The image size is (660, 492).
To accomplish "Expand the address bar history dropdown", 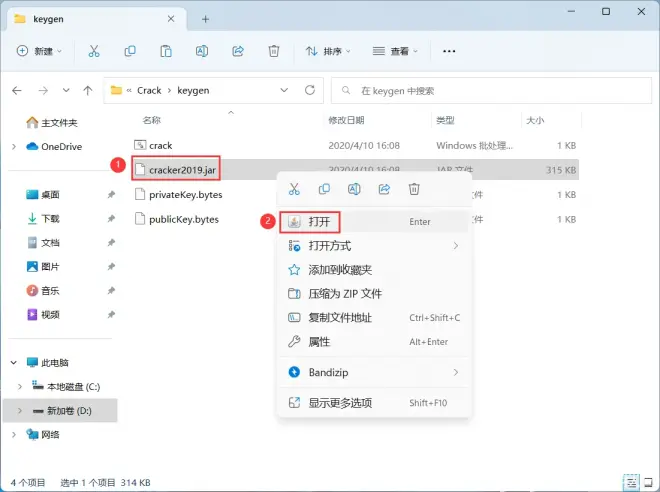I will (x=284, y=90).
